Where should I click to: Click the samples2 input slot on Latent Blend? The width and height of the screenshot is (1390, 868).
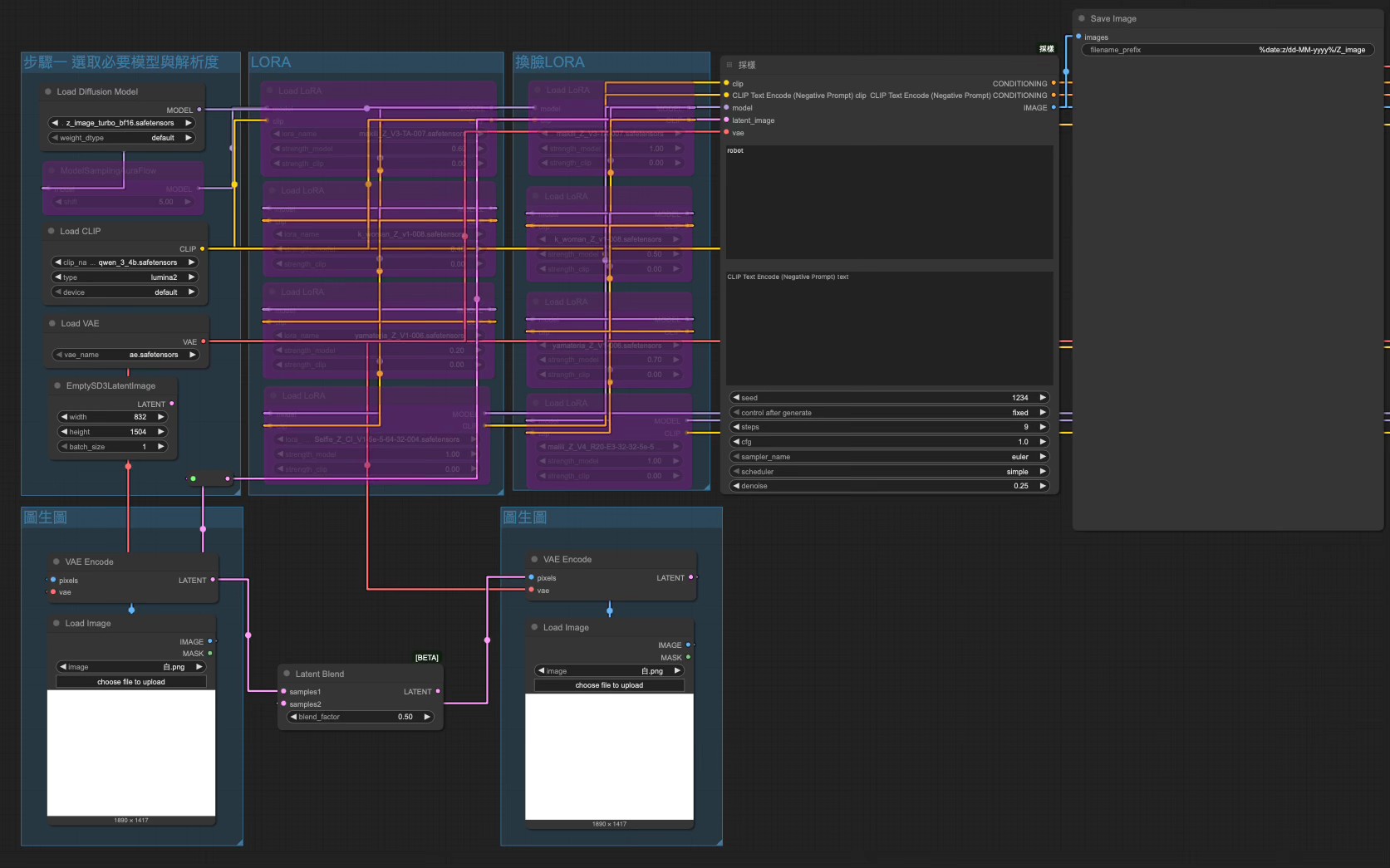283,704
